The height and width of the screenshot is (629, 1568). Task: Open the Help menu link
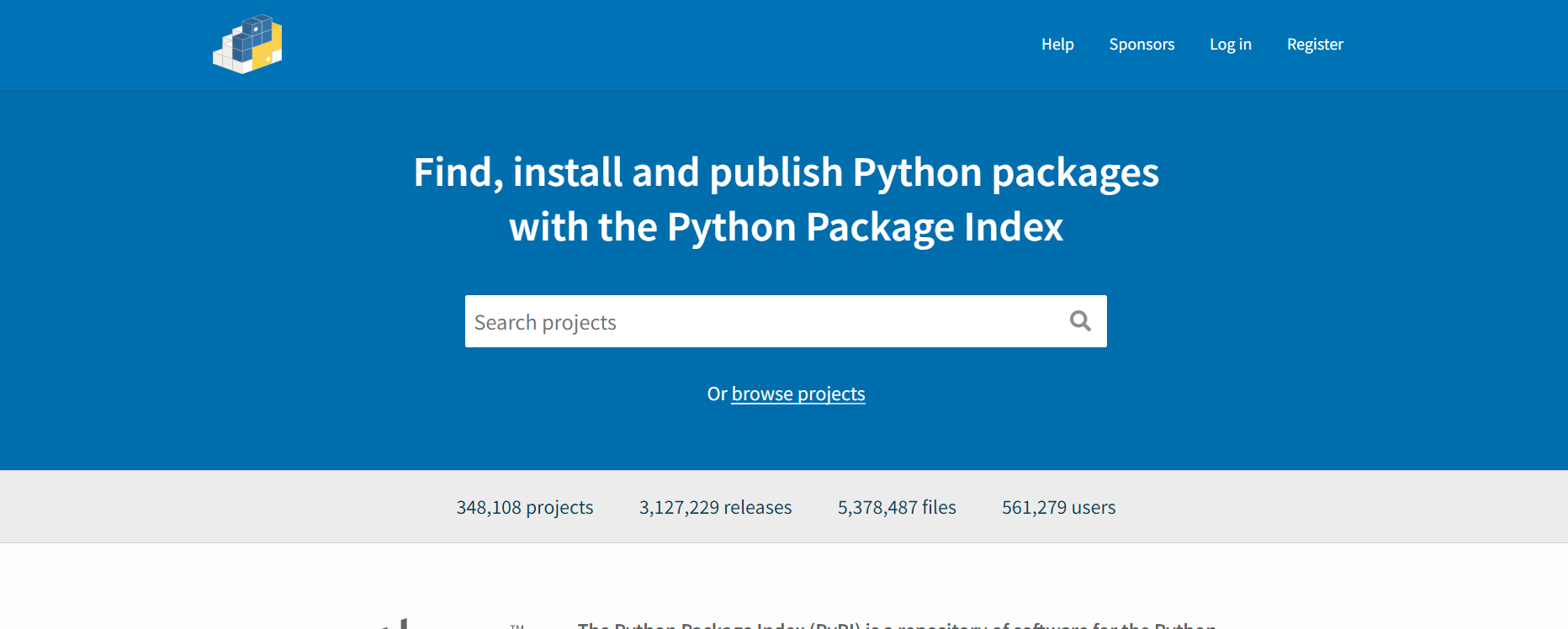click(x=1057, y=45)
